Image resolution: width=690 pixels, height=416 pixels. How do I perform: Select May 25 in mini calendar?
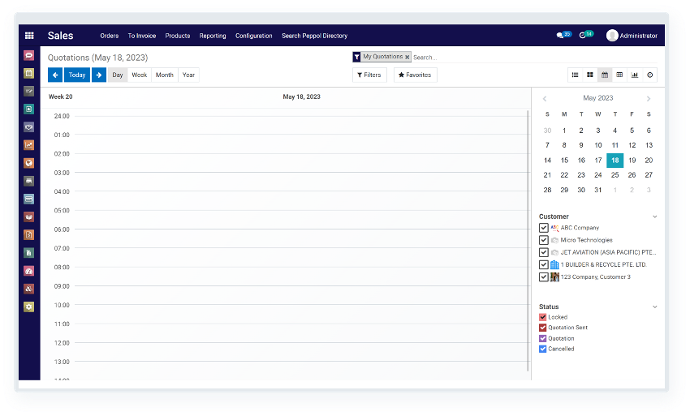tap(615, 175)
